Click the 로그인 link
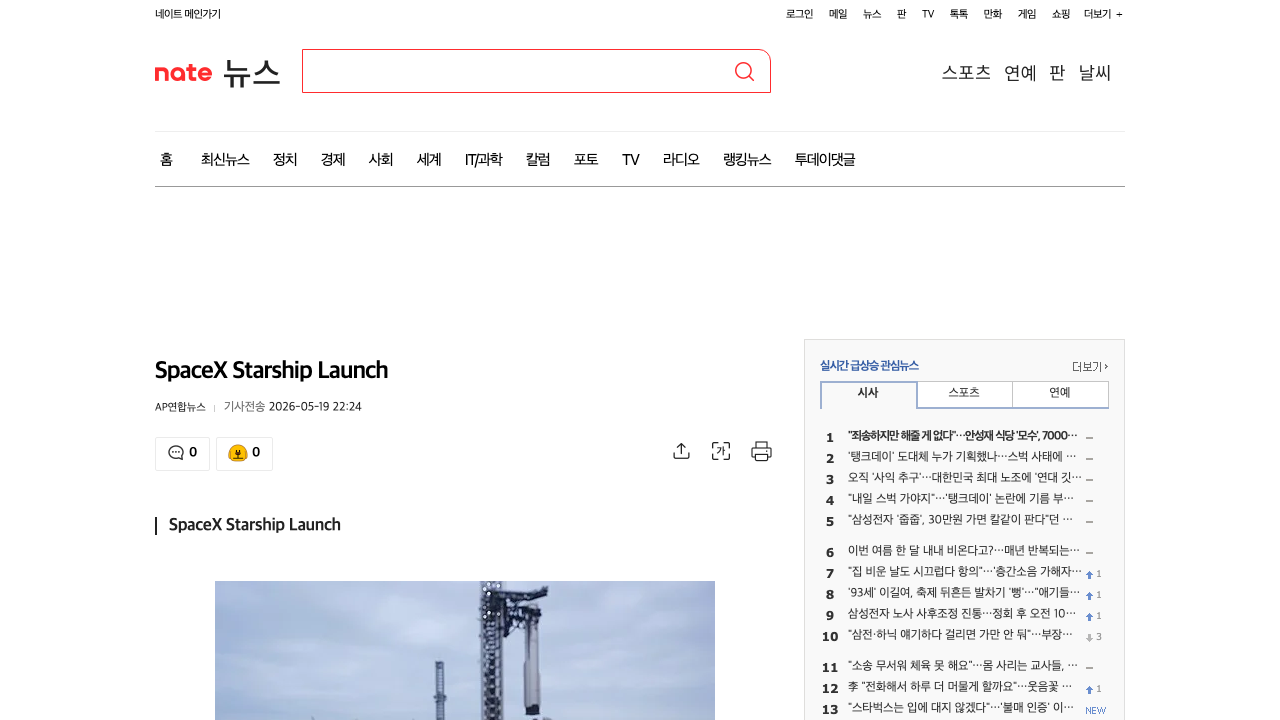Screen dimensions: 1280x720 click(x=799, y=14)
